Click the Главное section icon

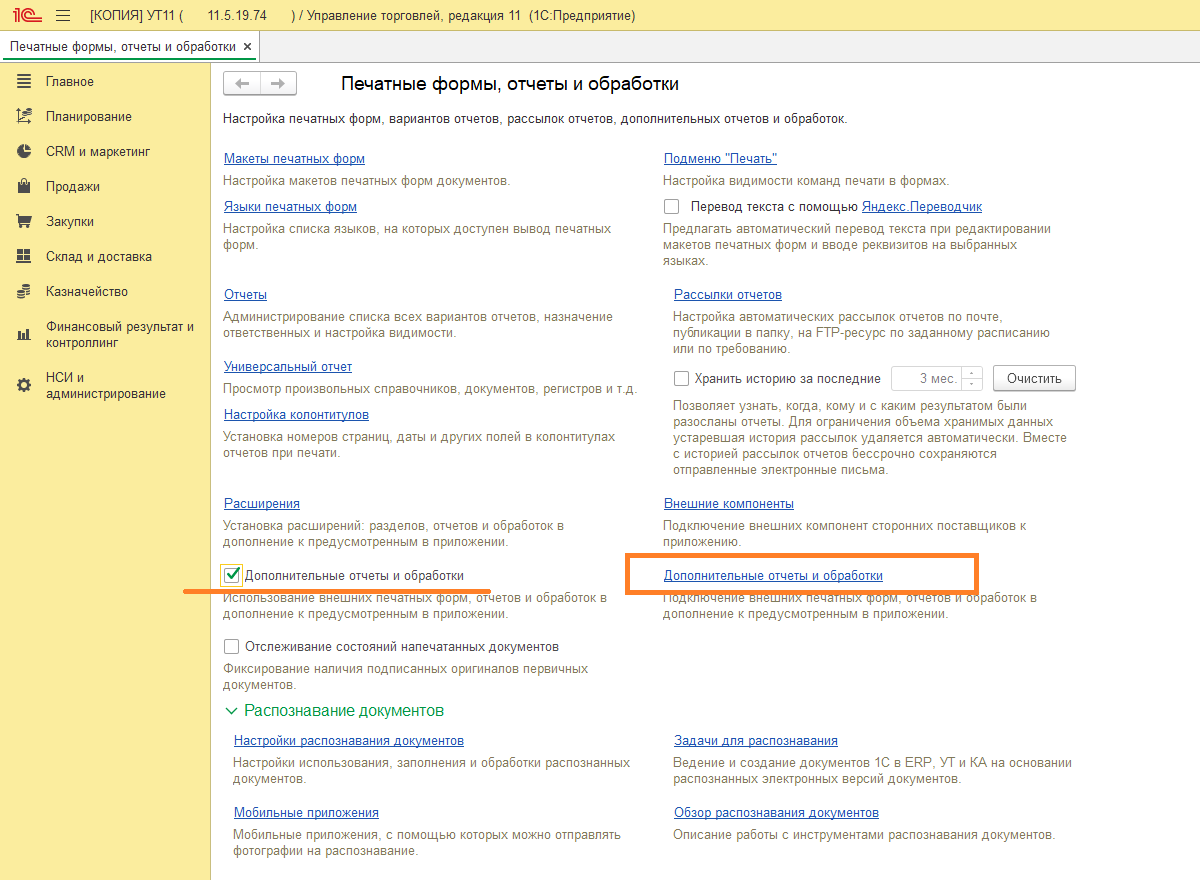tap(24, 82)
